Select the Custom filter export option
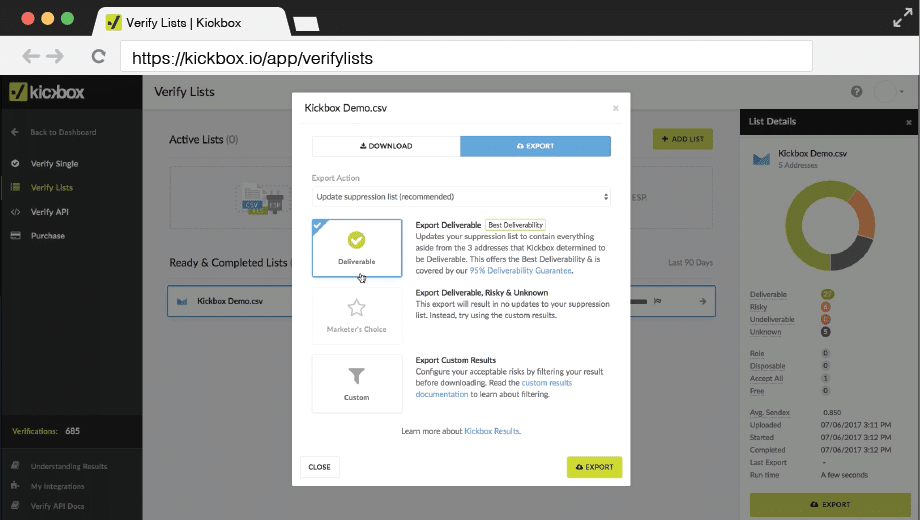The width and height of the screenshot is (920, 520). pyautogui.click(x=357, y=384)
